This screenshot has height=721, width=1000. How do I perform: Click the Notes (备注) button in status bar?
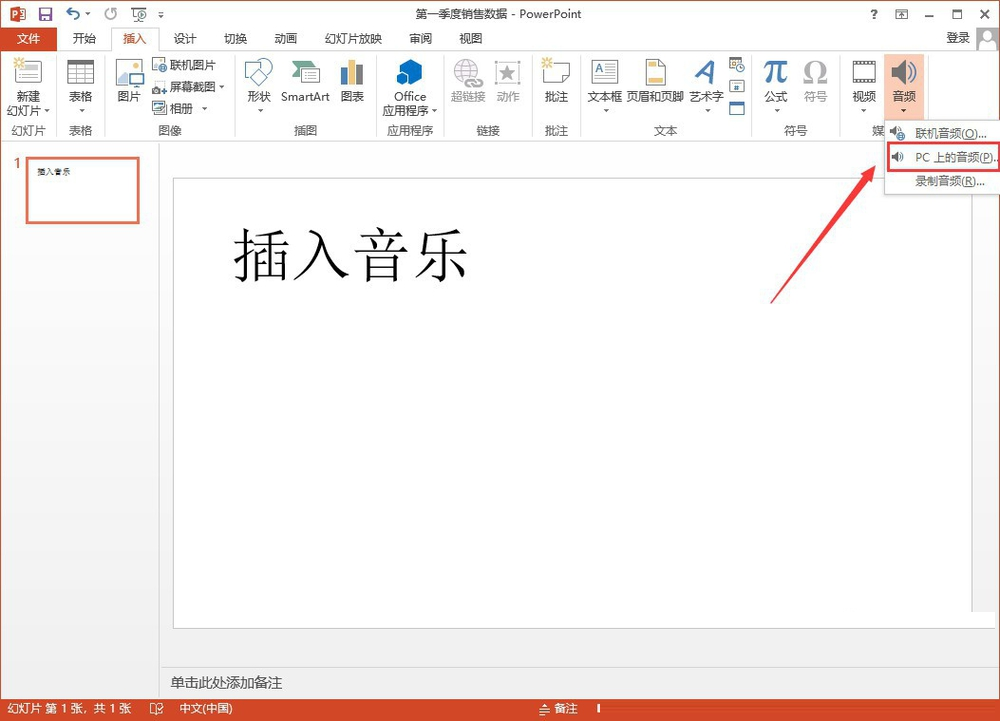click(558, 708)
